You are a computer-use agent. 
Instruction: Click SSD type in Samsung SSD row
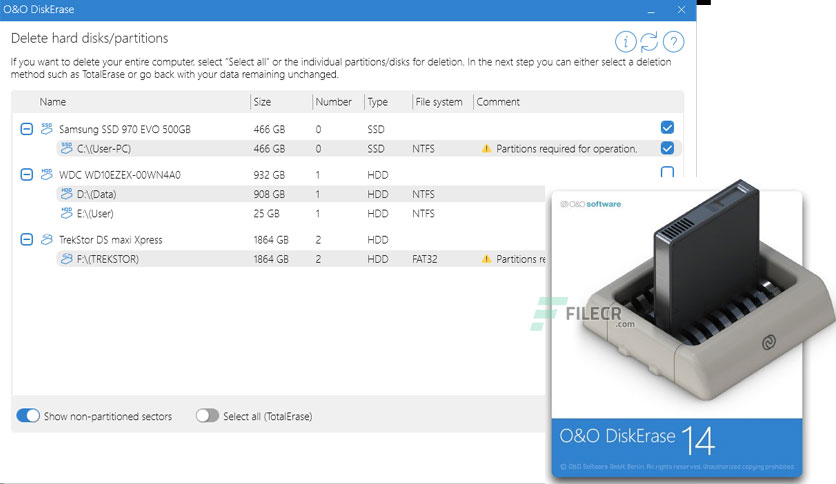coord(376,129)
